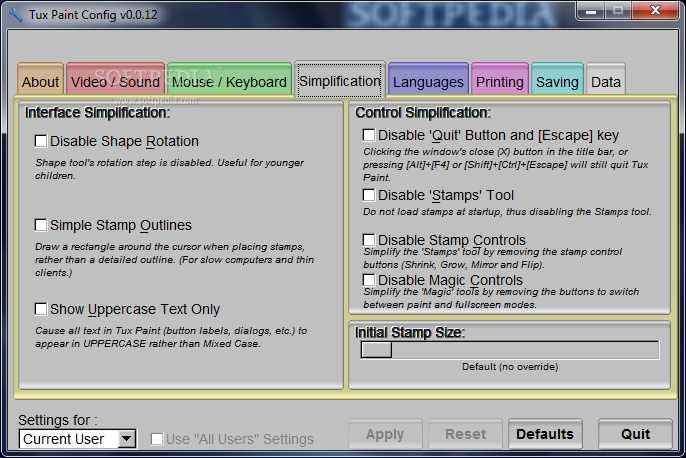Click the Initial Stamp Size slider handle

(x=376, y=350)
